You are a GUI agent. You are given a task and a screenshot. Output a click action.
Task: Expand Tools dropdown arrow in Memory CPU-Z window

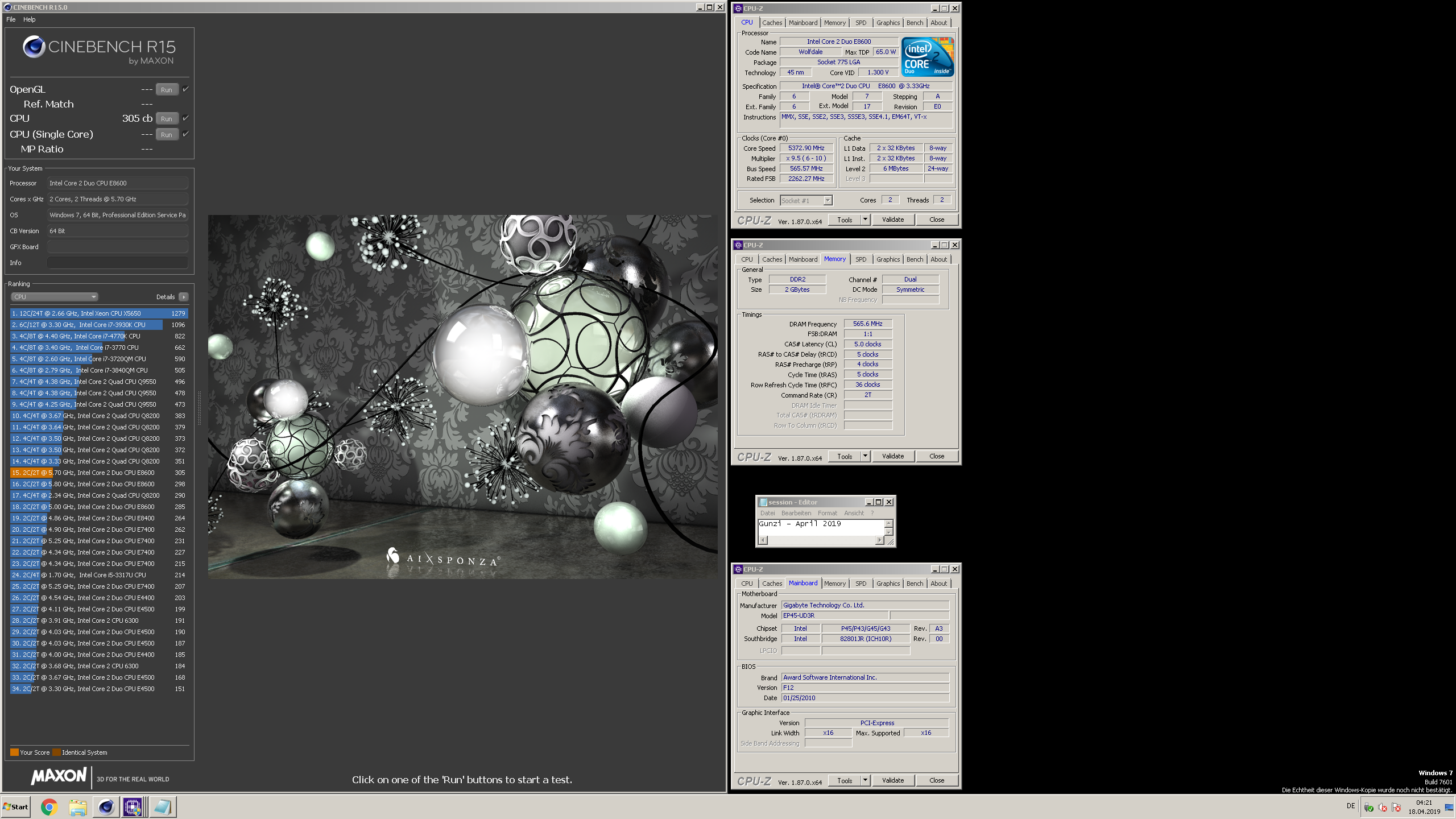coord(865,456)
